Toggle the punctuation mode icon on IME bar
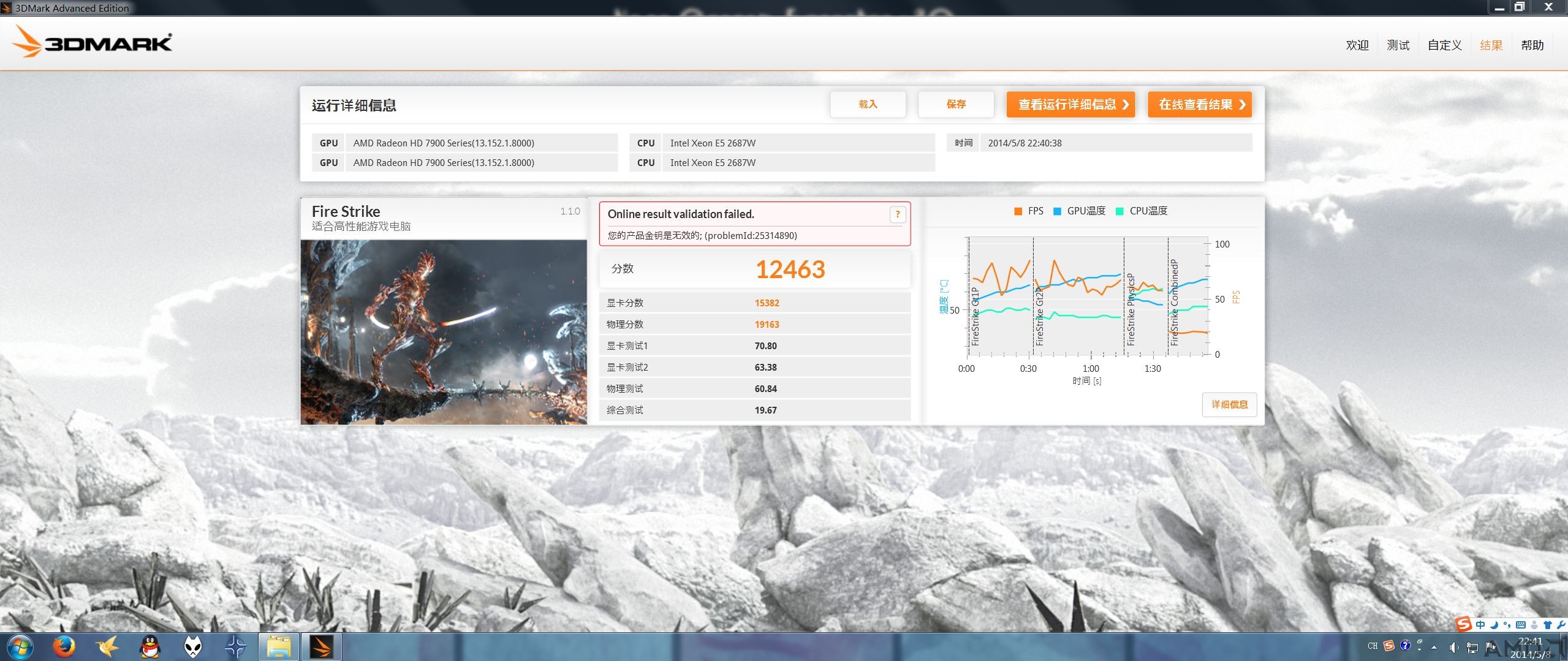 (1507, 625)
